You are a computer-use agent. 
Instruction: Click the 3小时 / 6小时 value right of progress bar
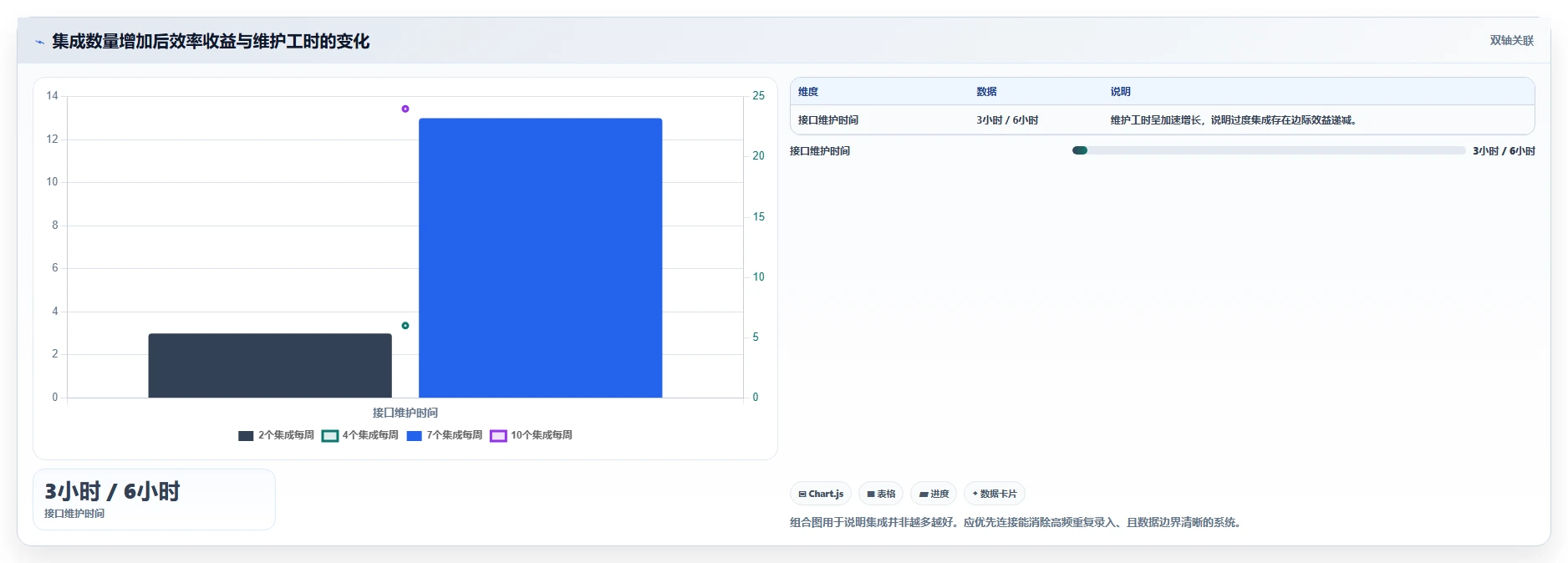[x=1504, y=151]
